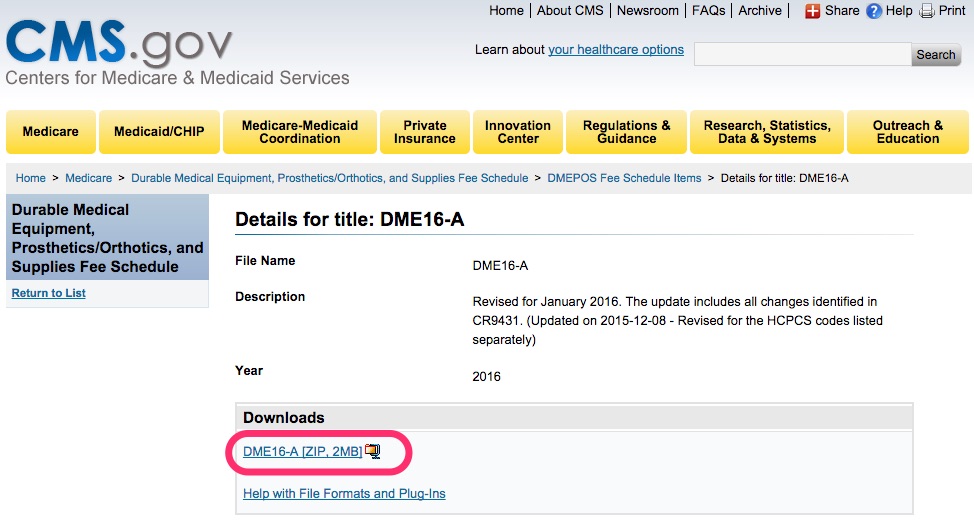Click the Year value 2016
This screenshot has width=974, height=522.
click(486, 377)
